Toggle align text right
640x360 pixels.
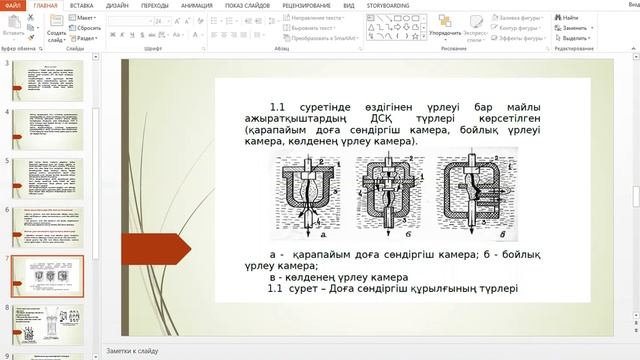click(234, 35)
